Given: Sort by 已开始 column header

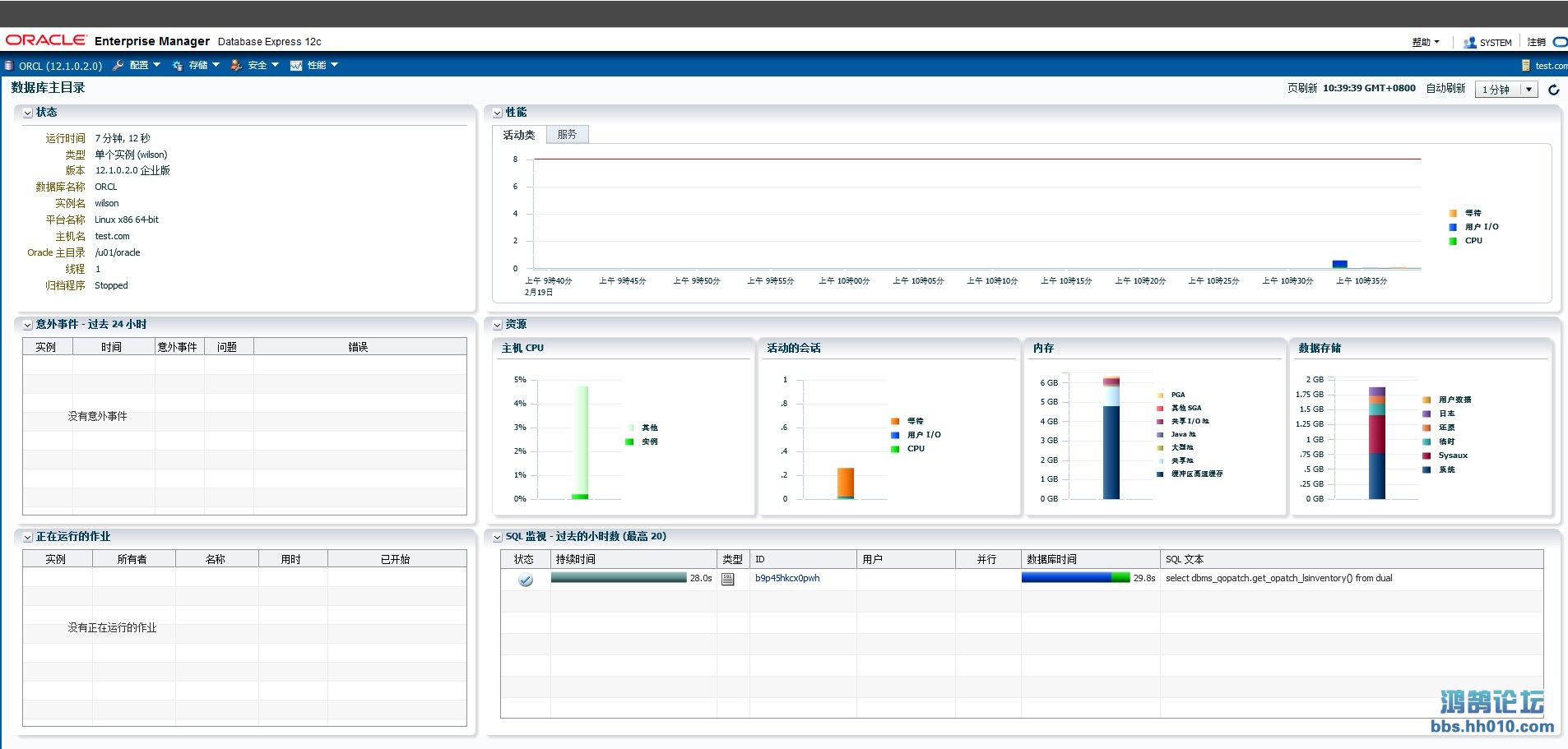Looking at the screenshot, I should 397,559.
